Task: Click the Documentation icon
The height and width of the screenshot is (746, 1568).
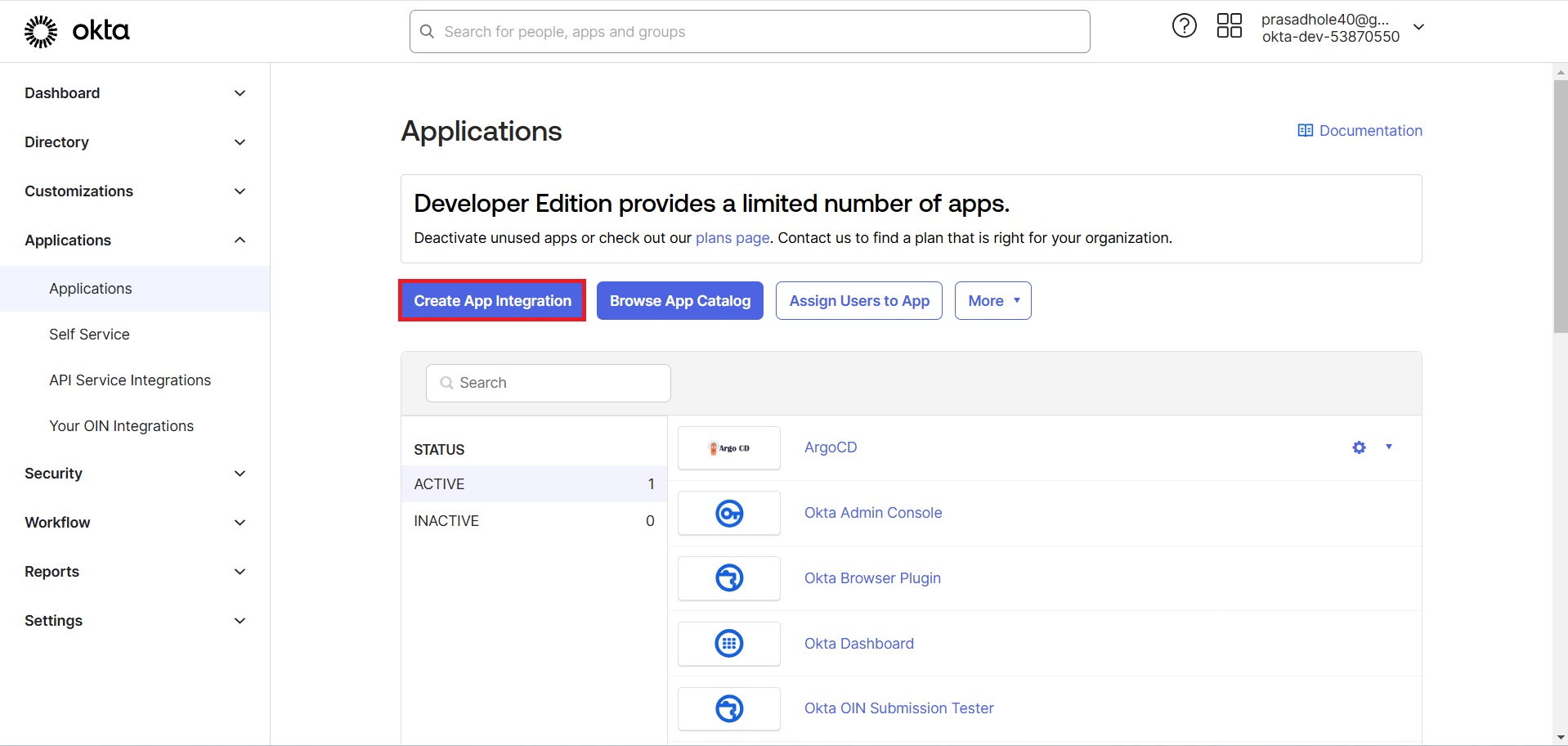Action: click(1306, 130)
